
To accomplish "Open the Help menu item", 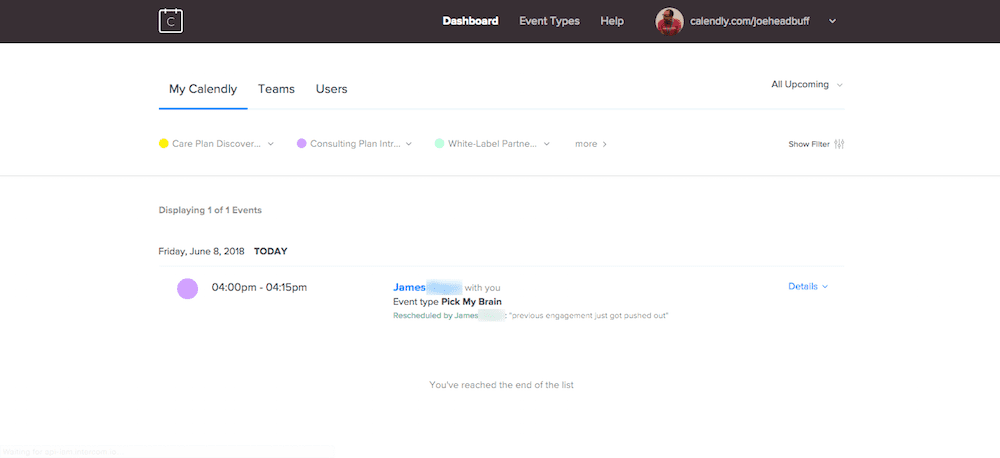I will click(x=612, y=21).
